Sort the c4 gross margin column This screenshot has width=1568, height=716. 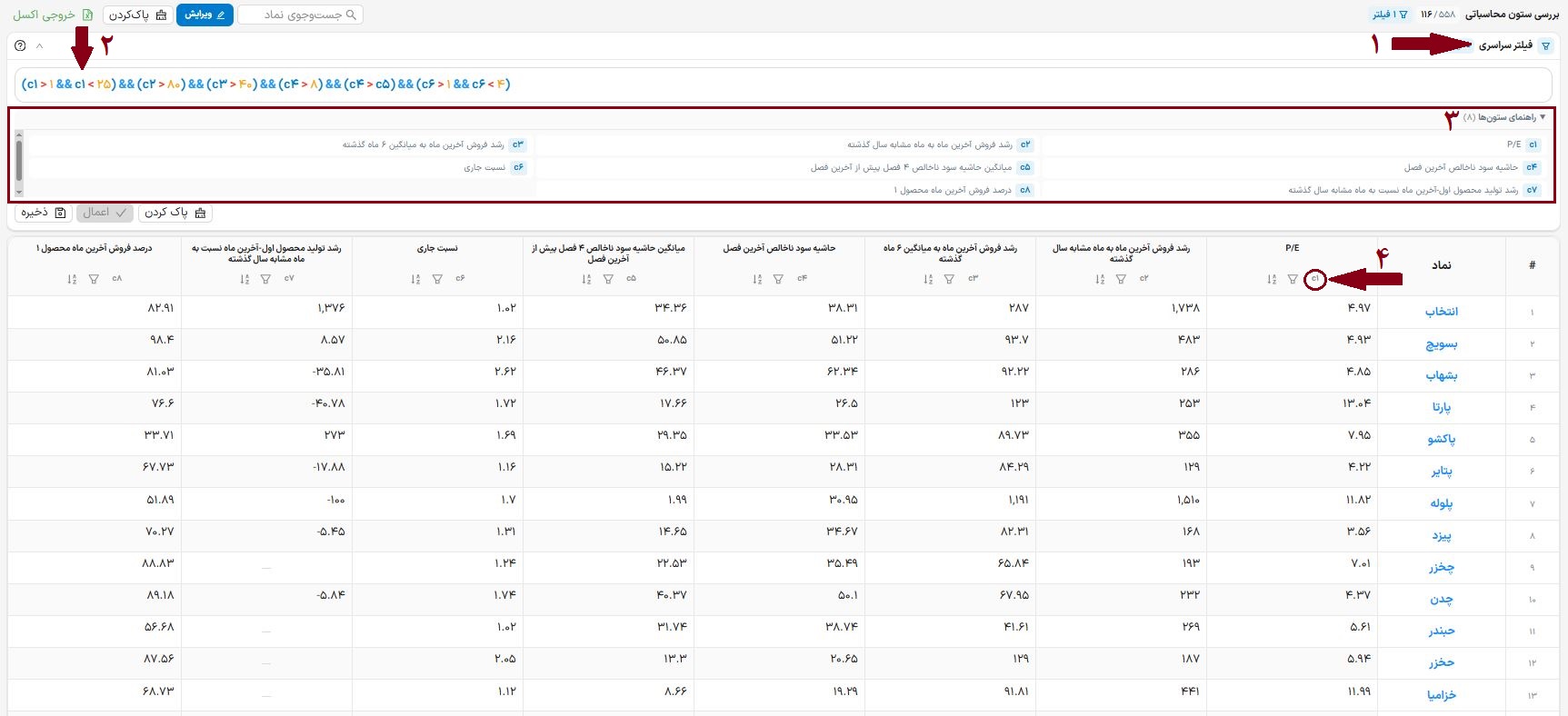(x=756, y=279)
